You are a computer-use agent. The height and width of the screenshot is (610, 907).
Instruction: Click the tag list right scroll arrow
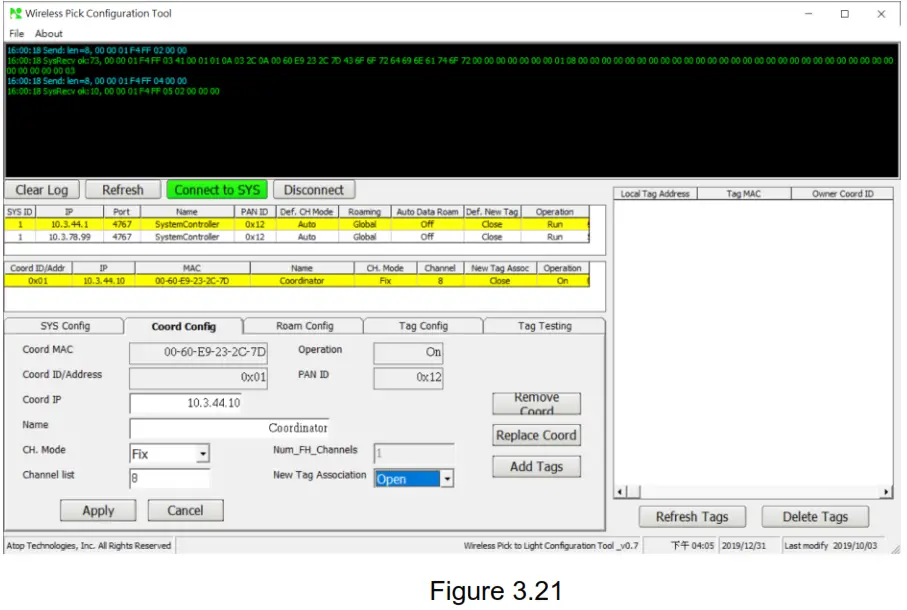pos(886,492)
